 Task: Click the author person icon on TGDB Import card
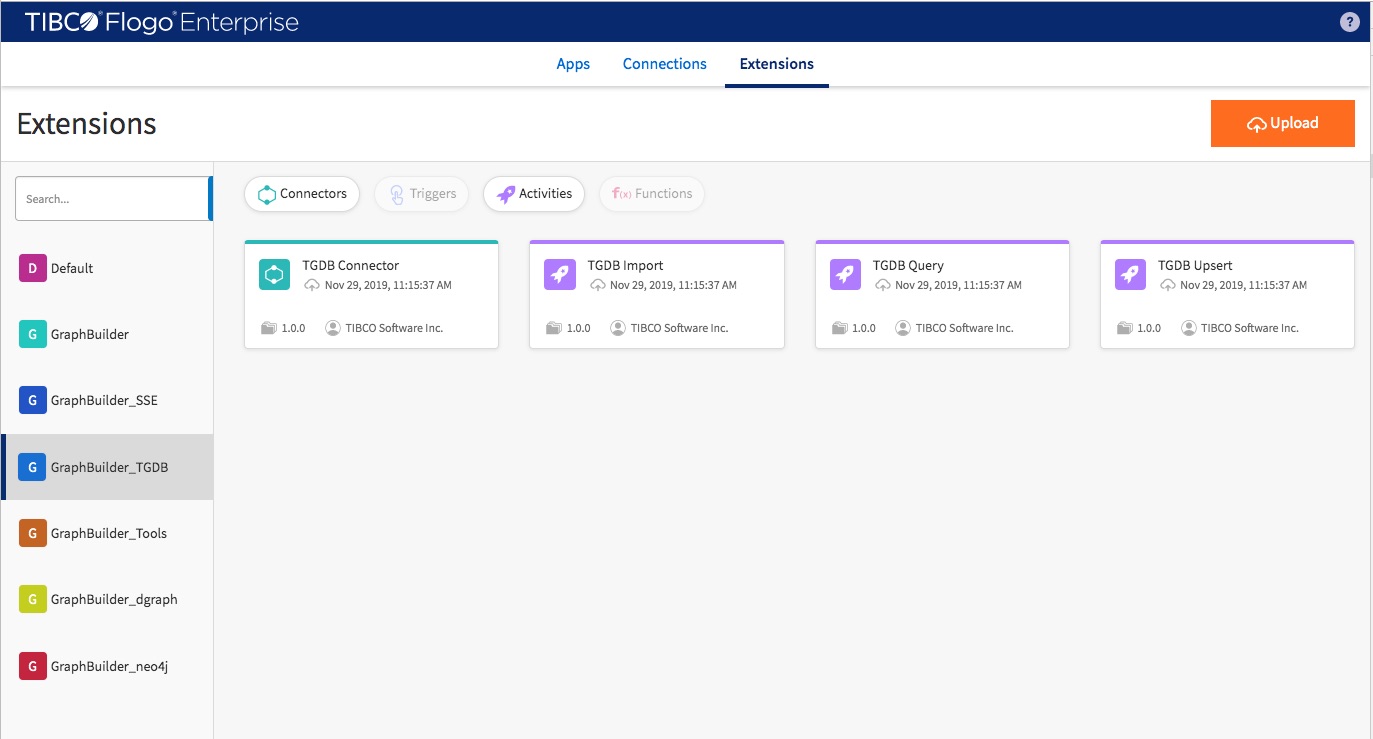pos(618,328)
